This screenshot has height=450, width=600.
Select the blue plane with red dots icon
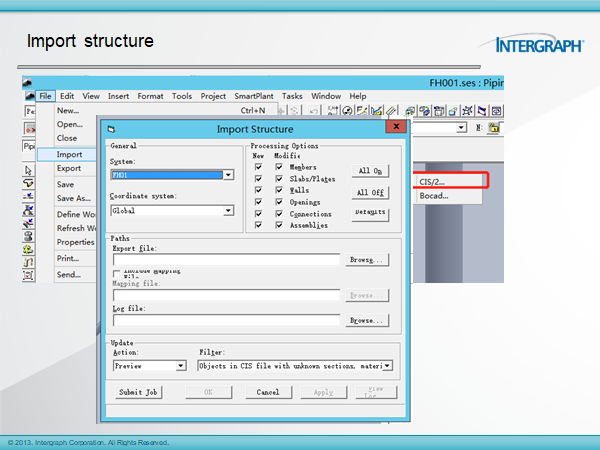(482, 111)
